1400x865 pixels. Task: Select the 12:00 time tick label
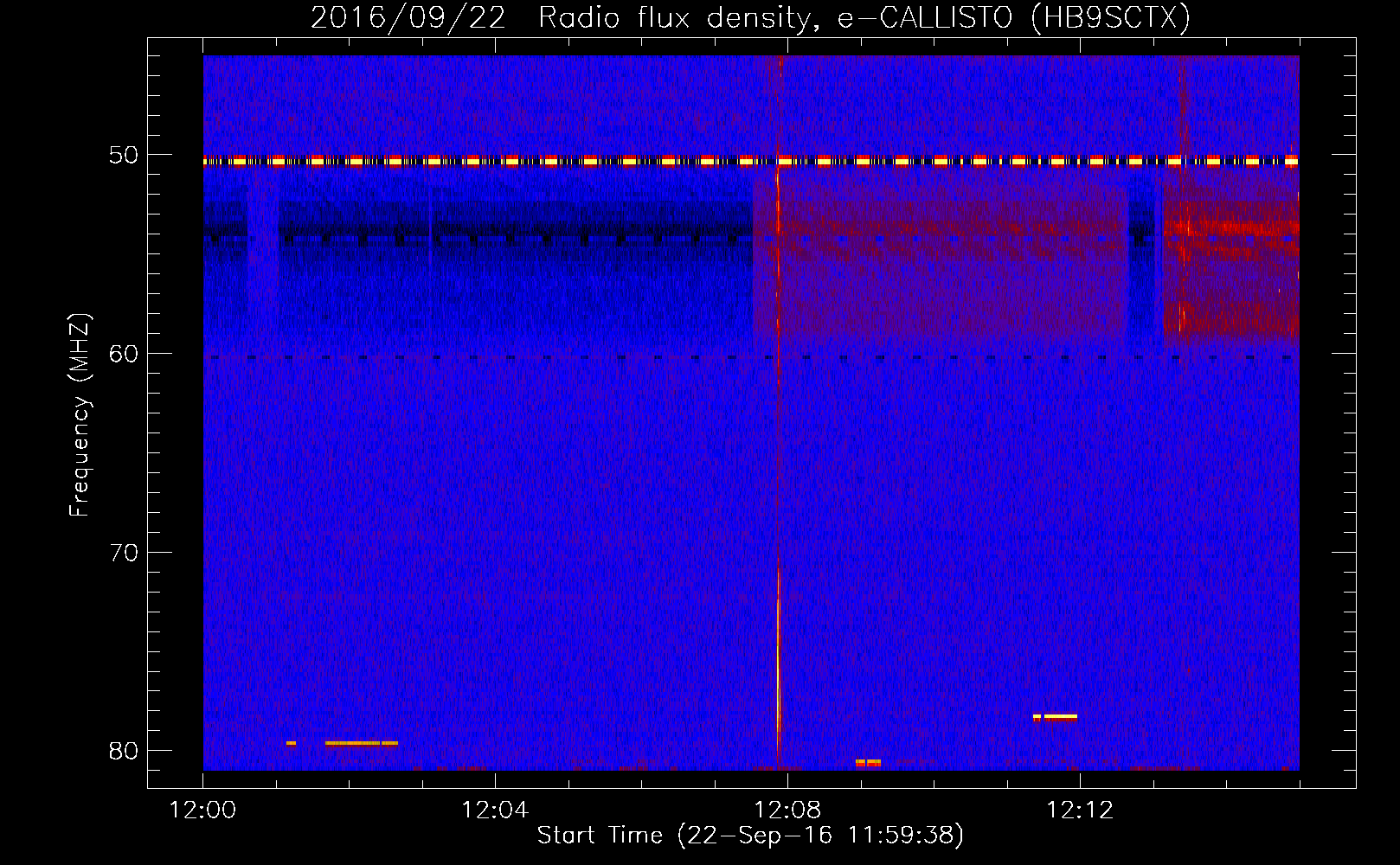tap(202, 811)
